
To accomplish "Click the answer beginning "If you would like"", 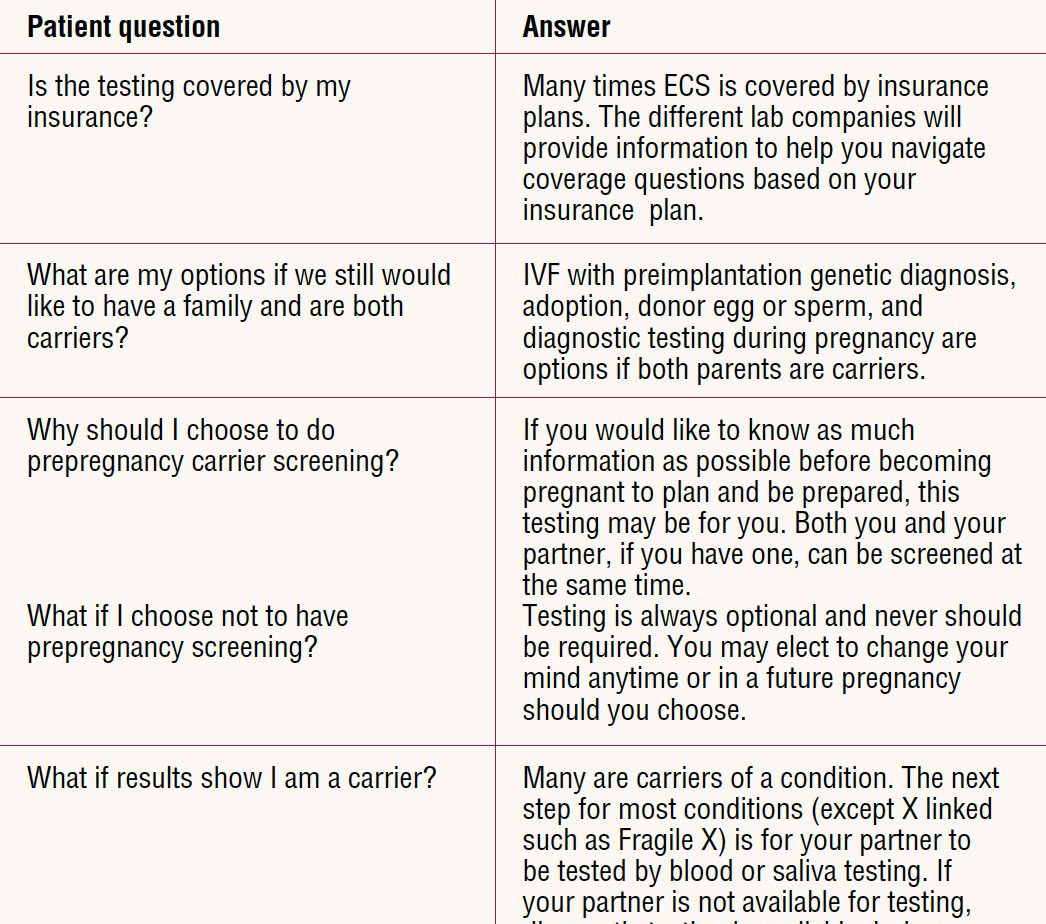I will (770, 507).
